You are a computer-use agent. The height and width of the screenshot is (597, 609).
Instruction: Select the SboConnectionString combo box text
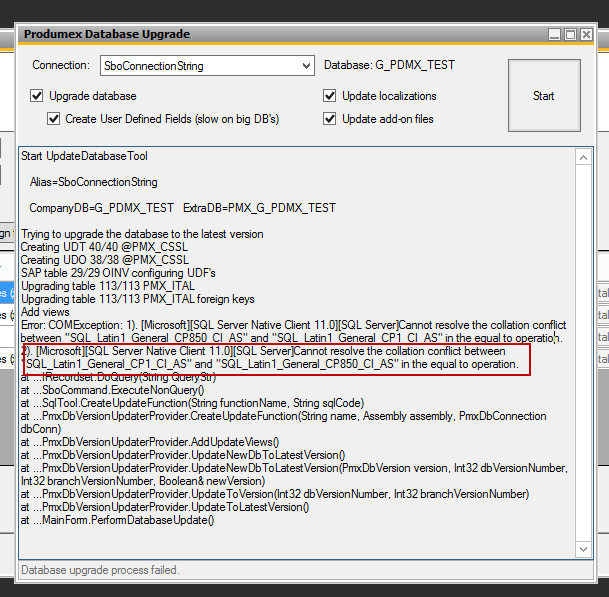(x=200, y=66)
